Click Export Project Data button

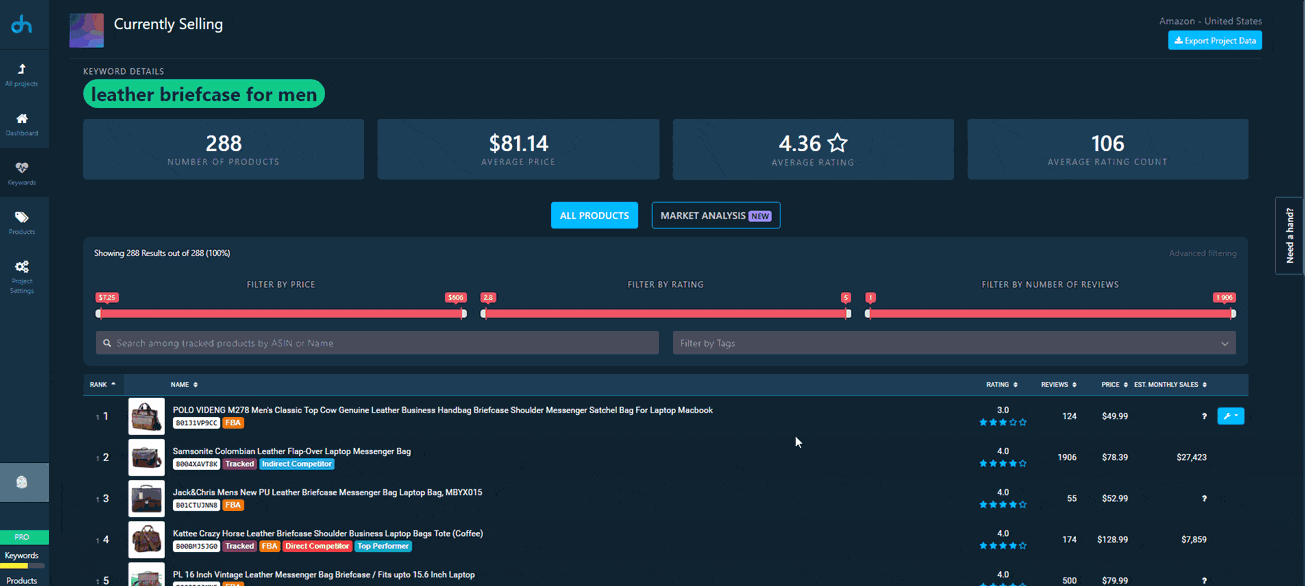pyautogui.click(x=1214, y=40)
